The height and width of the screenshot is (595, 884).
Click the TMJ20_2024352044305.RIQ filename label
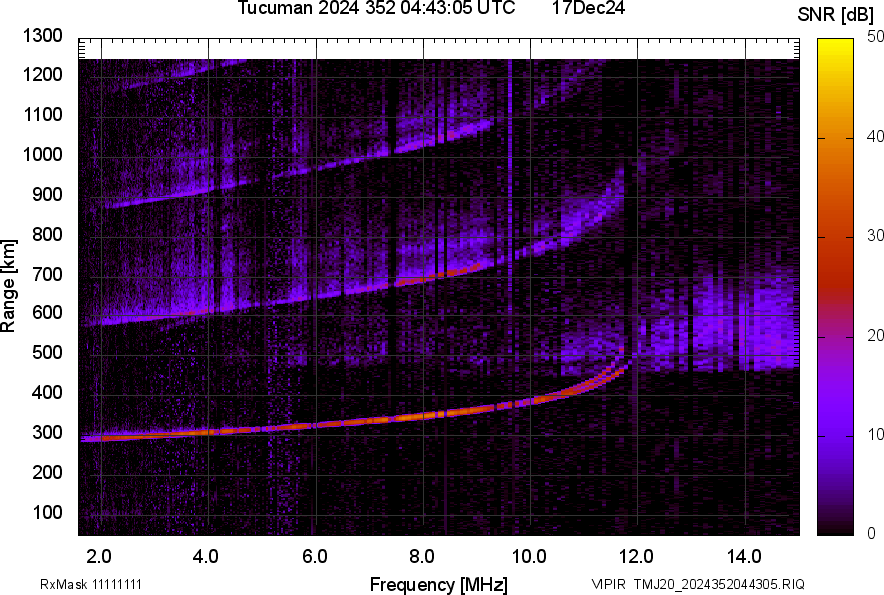719,584
